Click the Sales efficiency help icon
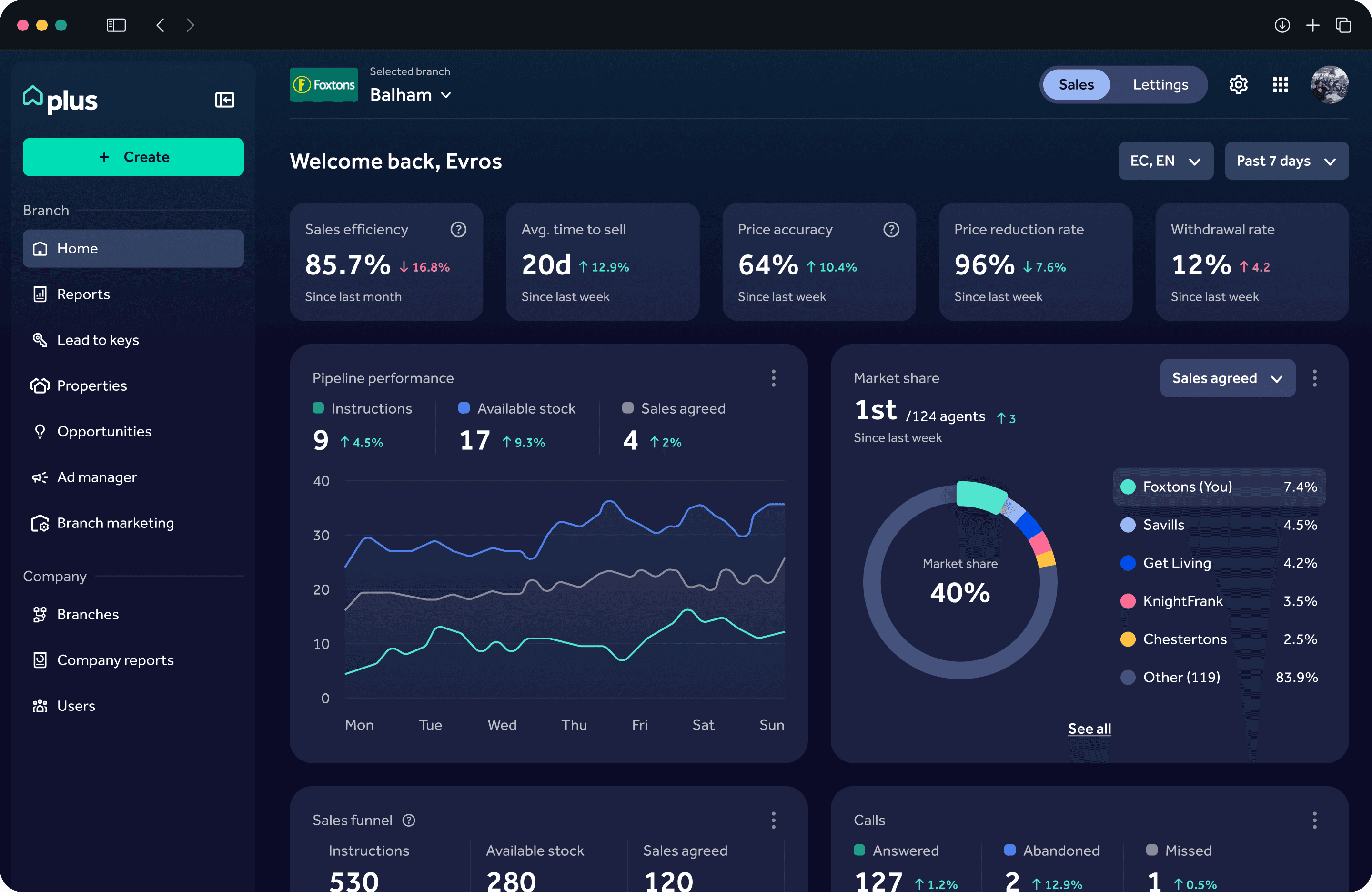 [458, 230]
